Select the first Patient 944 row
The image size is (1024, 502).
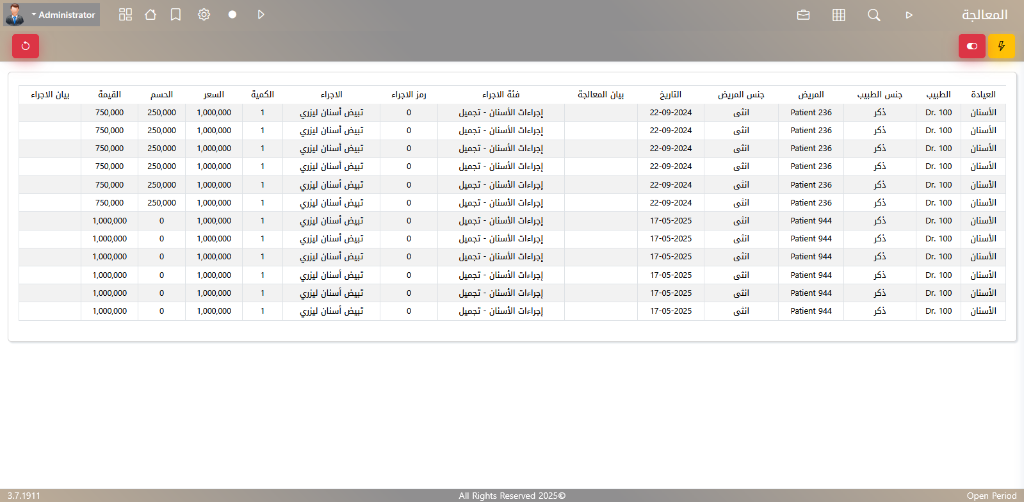pos(810,220)
